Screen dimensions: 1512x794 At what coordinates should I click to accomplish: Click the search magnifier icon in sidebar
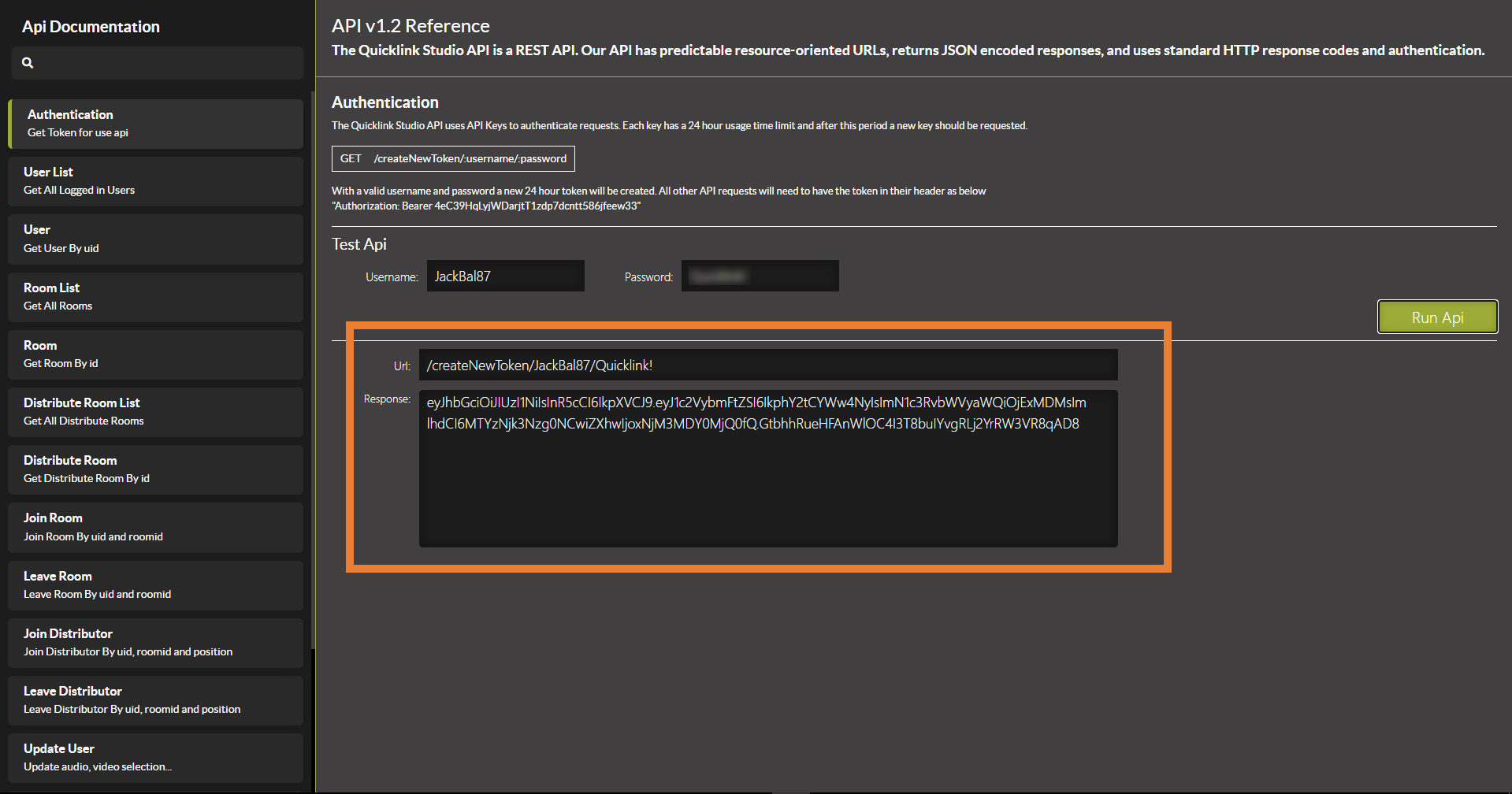[x=28, y=63]
